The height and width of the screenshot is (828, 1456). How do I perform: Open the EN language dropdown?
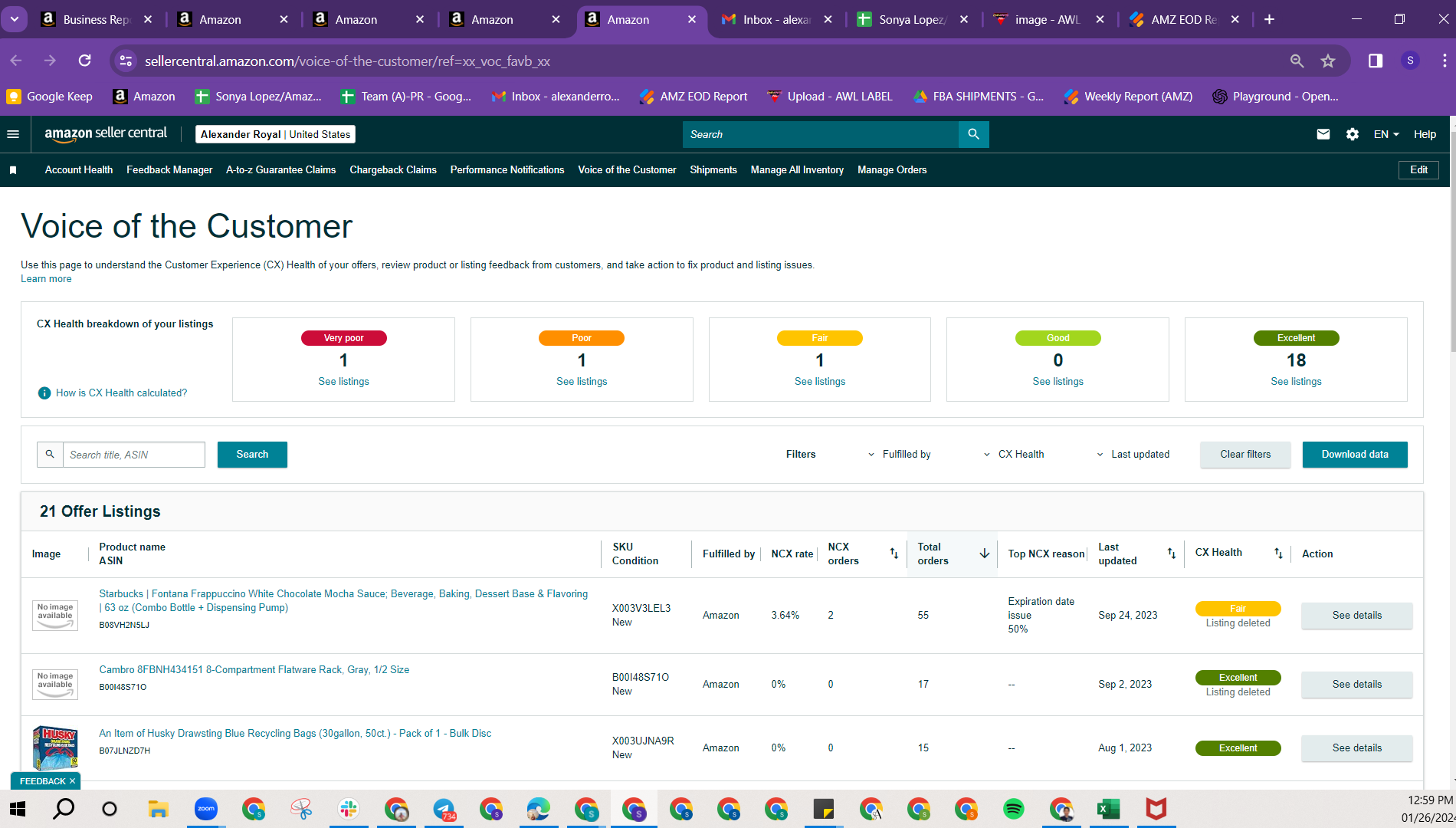coord(1386,134)
